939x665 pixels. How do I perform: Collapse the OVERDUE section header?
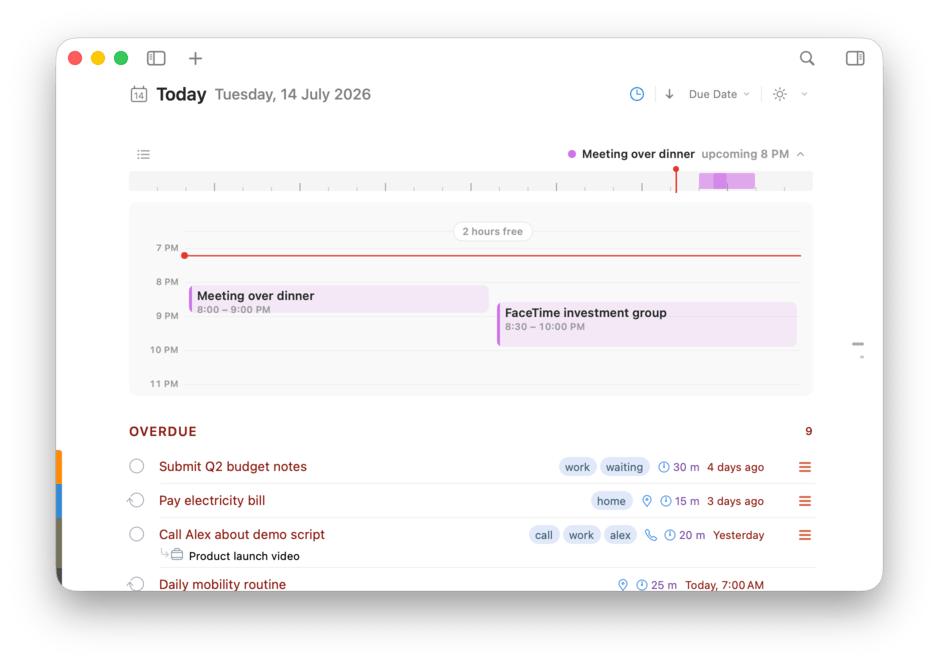coord(163,431)
